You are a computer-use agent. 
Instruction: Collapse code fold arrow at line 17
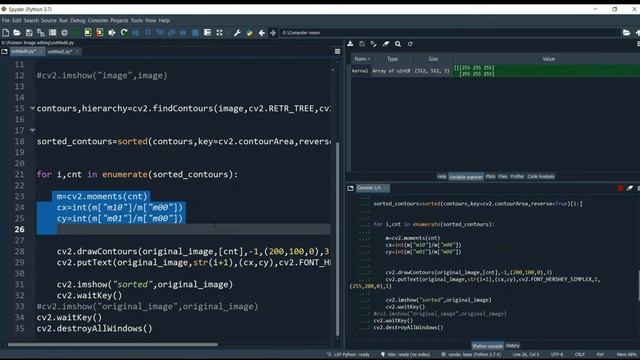click(x=32, y=130)
